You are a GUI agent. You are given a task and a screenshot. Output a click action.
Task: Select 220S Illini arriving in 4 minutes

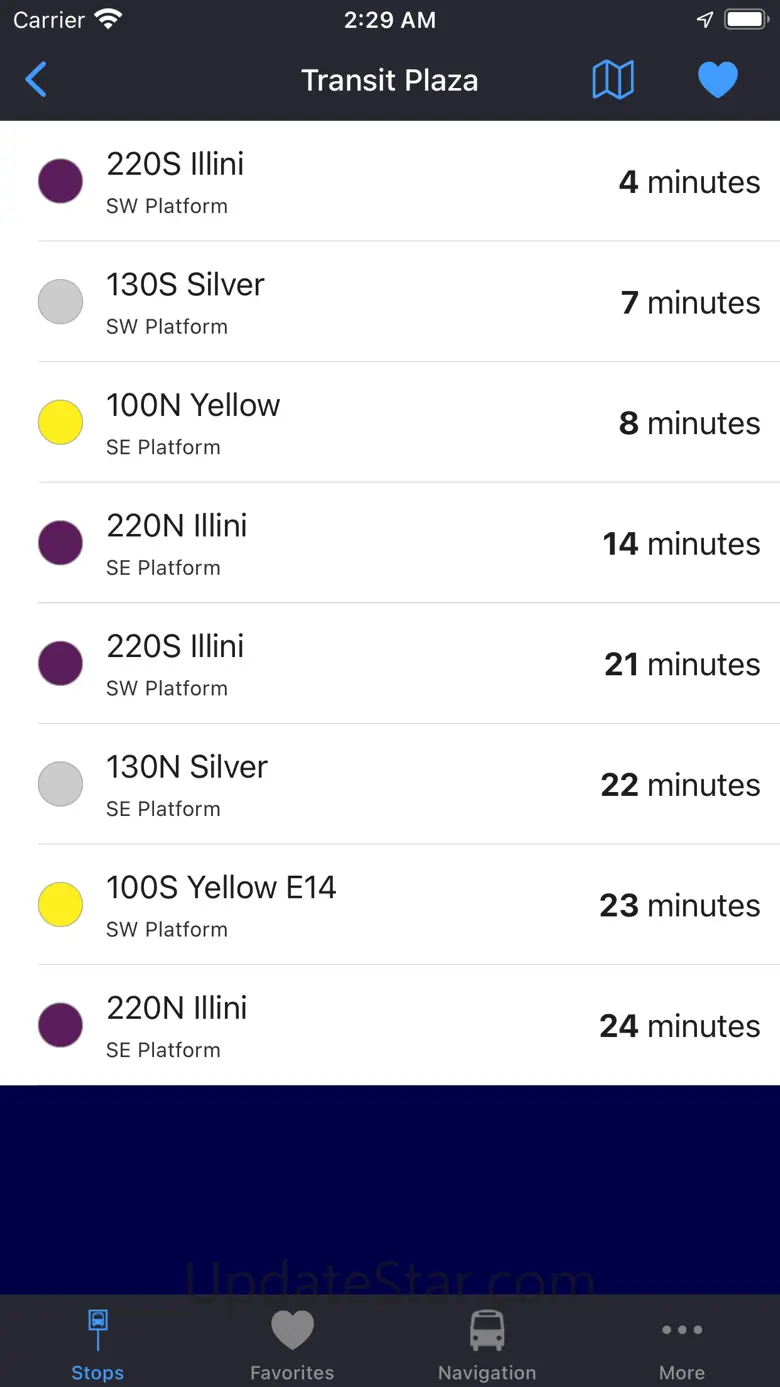pyautogui.click(x=390, y=181)
